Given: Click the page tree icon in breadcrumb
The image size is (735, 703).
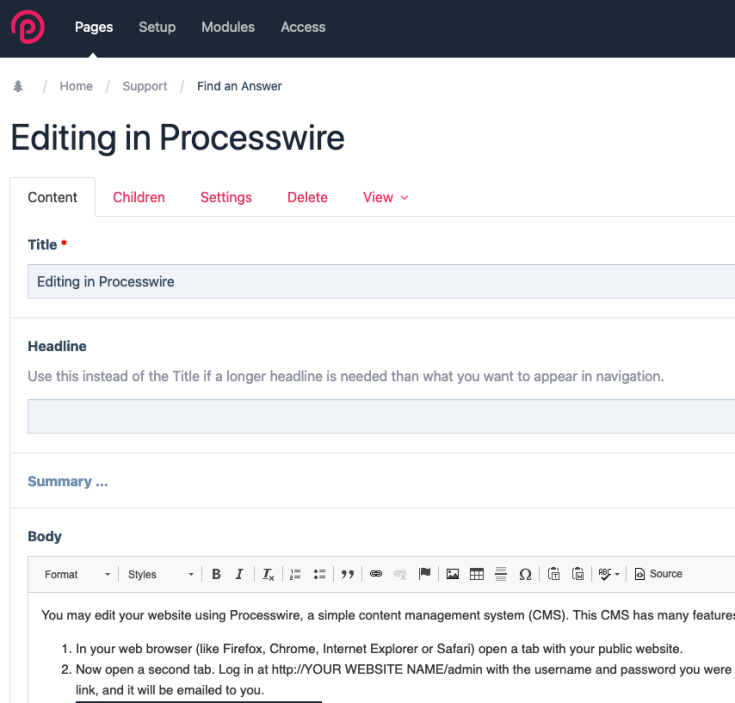Looking at the screenshot, I should click(x=18, y=86).
